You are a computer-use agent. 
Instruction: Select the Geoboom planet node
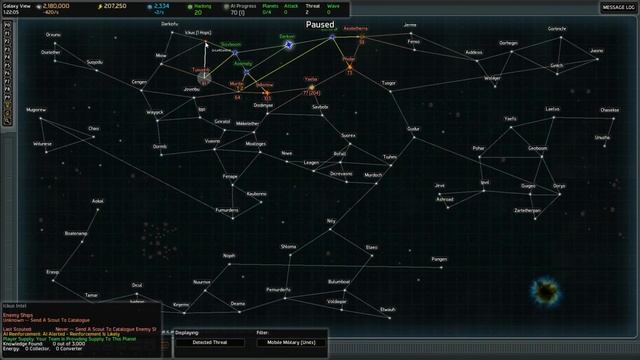542,156
